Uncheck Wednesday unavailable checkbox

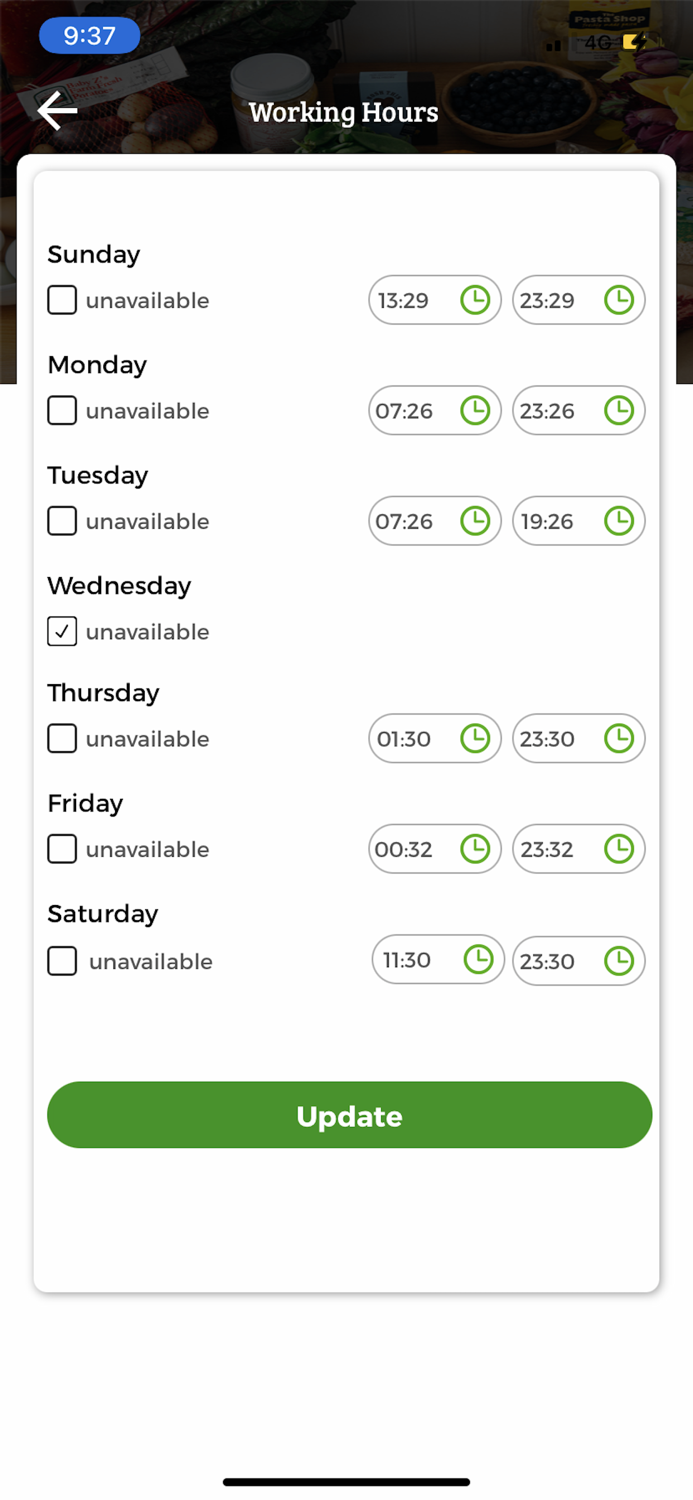62,631
